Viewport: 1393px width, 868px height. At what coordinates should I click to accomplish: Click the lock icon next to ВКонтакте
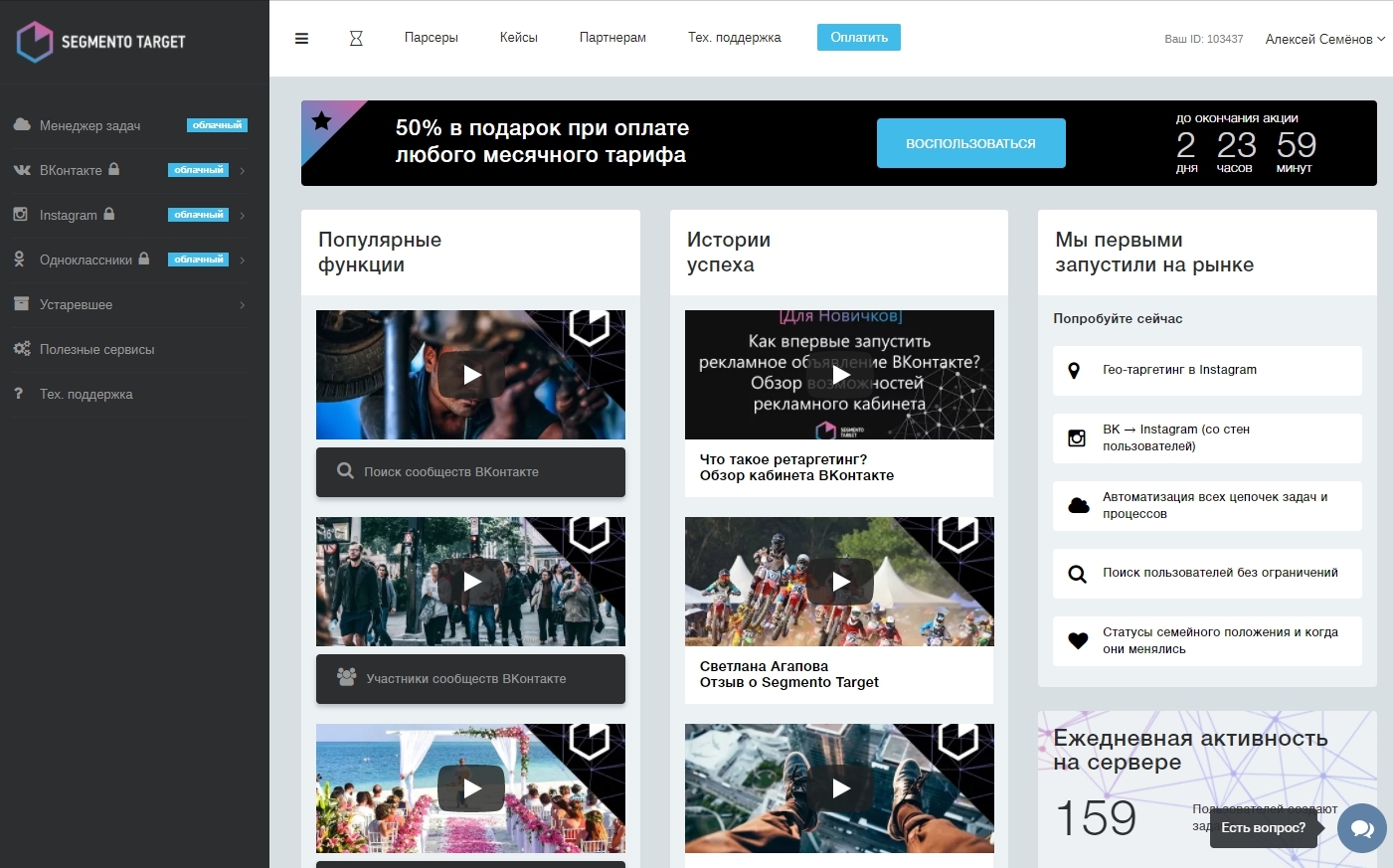pyautogui.click(x=114, y=169)
